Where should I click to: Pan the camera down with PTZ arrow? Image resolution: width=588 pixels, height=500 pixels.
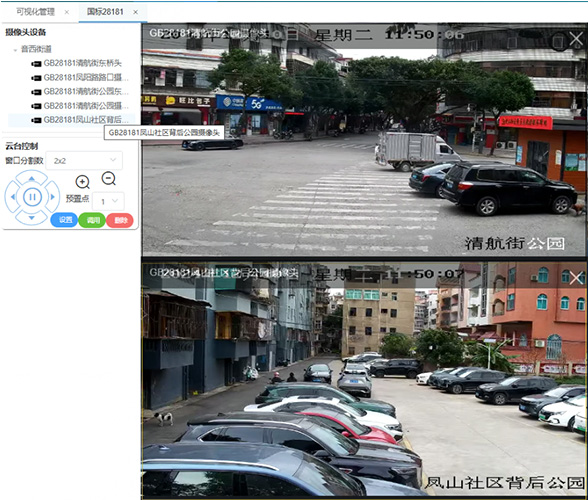[32, 218]
